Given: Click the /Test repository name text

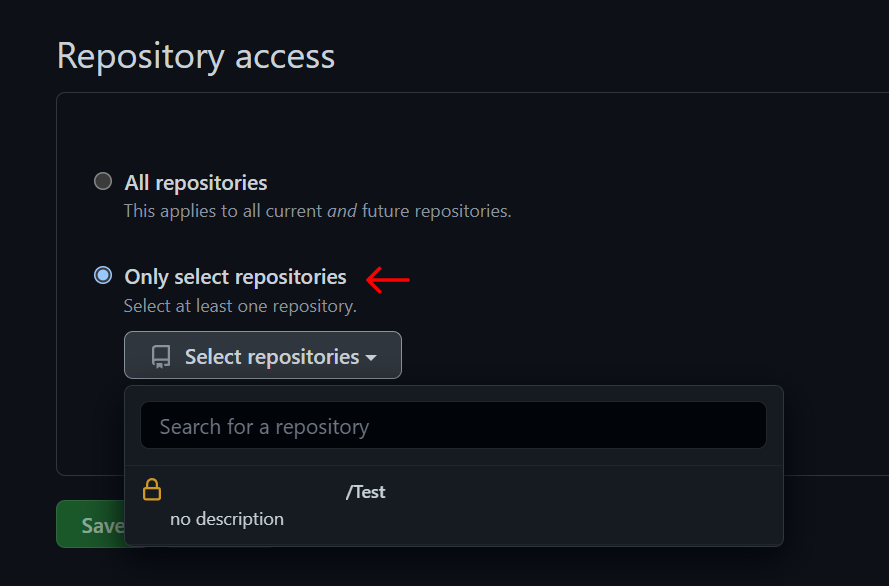Looking at the screenshot, I should [x=366, y=492].
